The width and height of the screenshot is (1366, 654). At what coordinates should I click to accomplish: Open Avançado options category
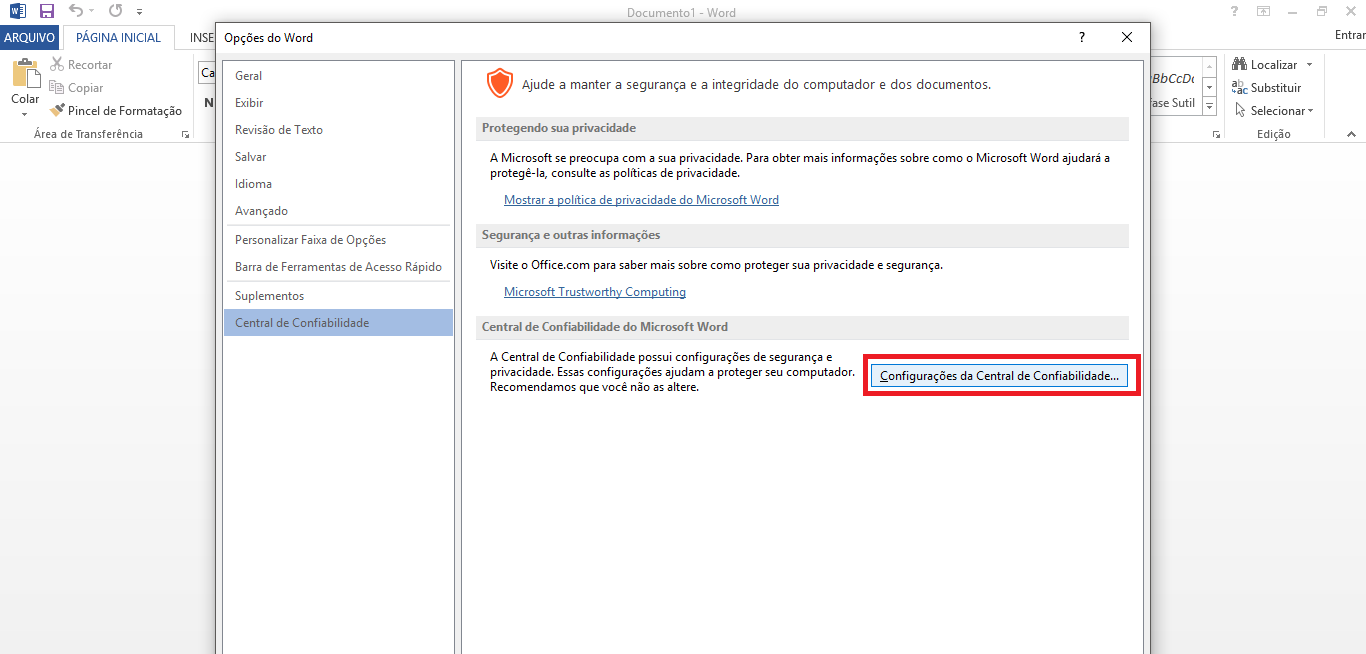(338, 211)
